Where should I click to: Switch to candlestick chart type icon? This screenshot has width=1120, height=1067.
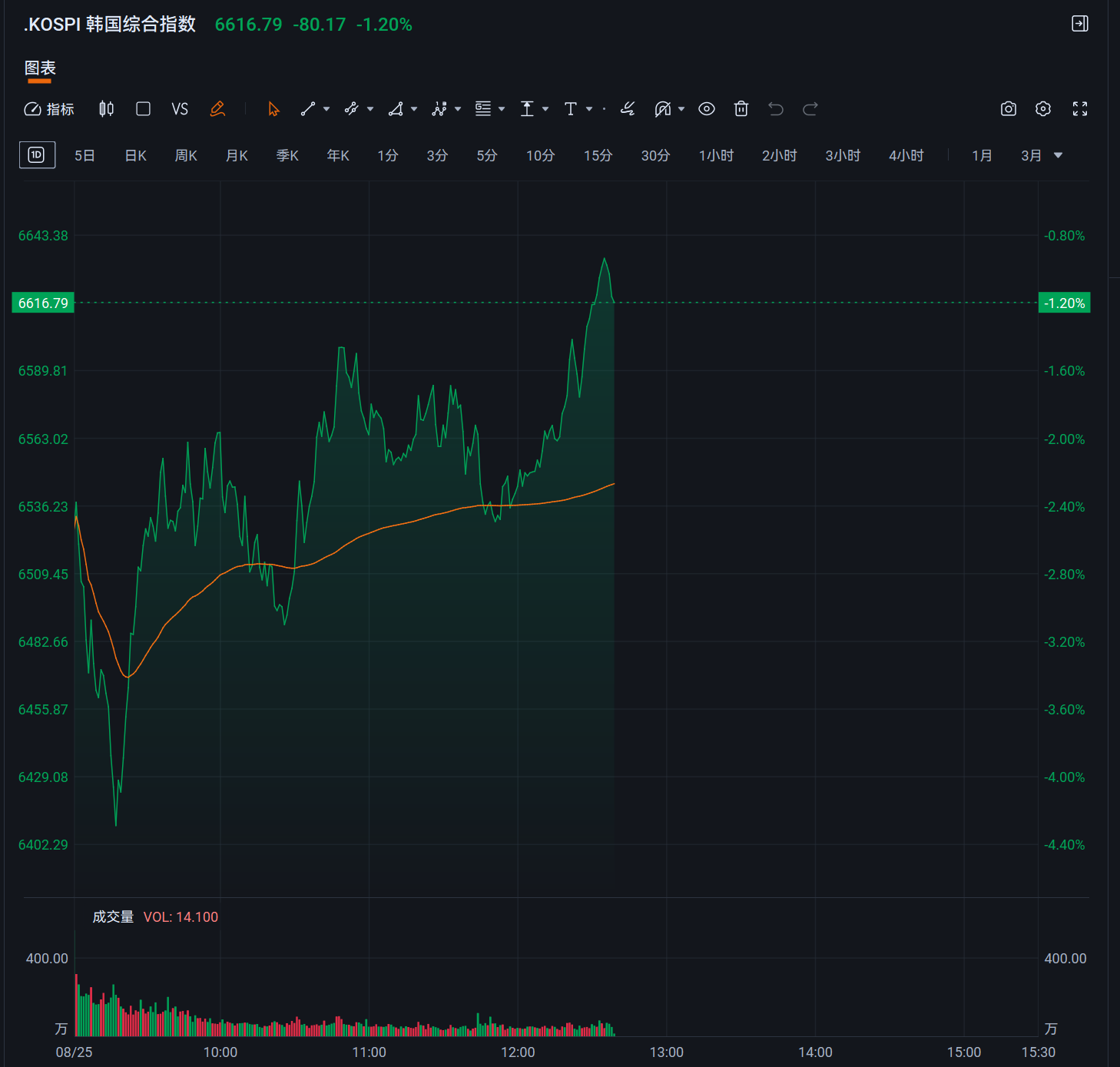pos(106,109)
